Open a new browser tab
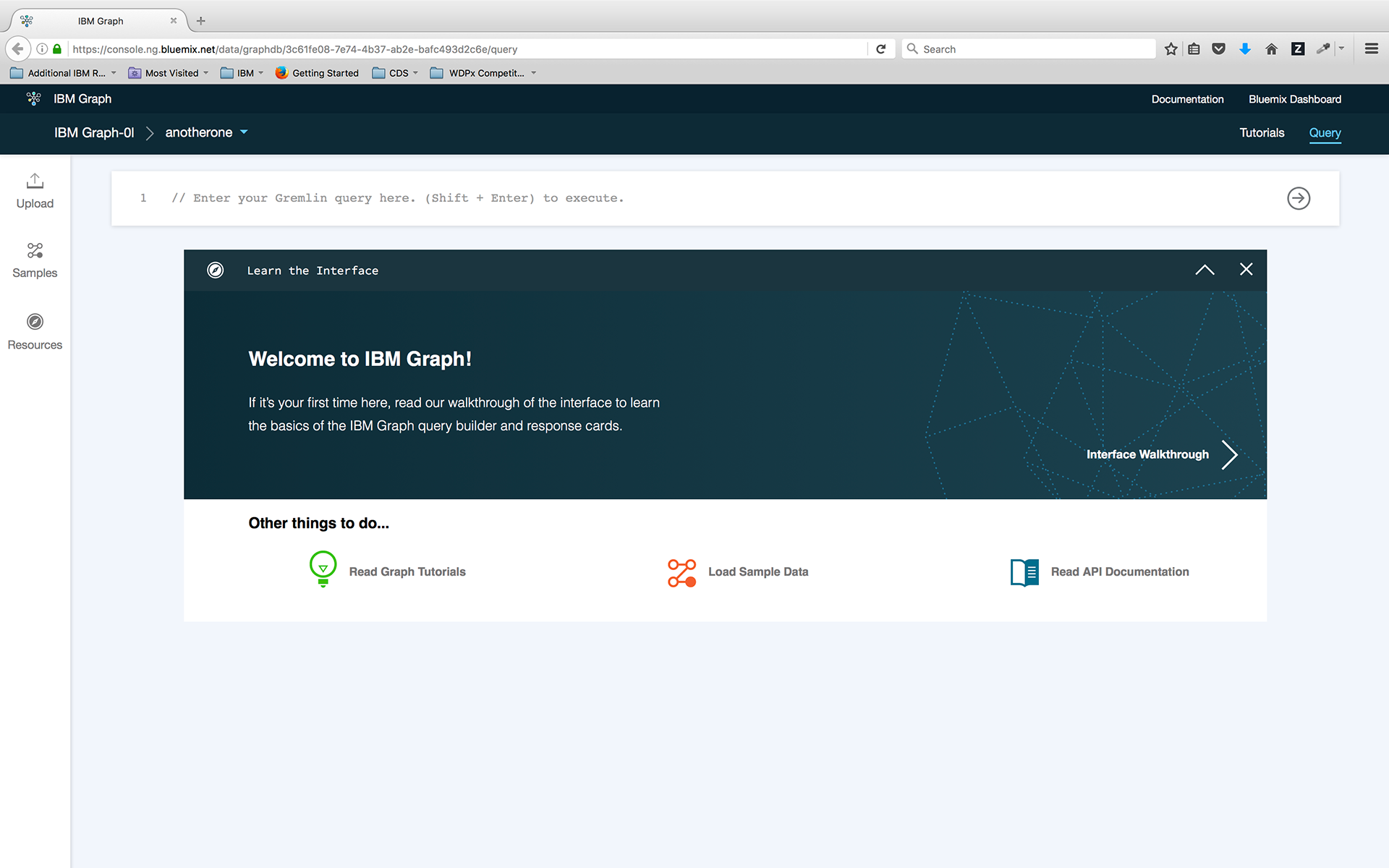The height and width of the screenshot is (868, 1389). 200,21
